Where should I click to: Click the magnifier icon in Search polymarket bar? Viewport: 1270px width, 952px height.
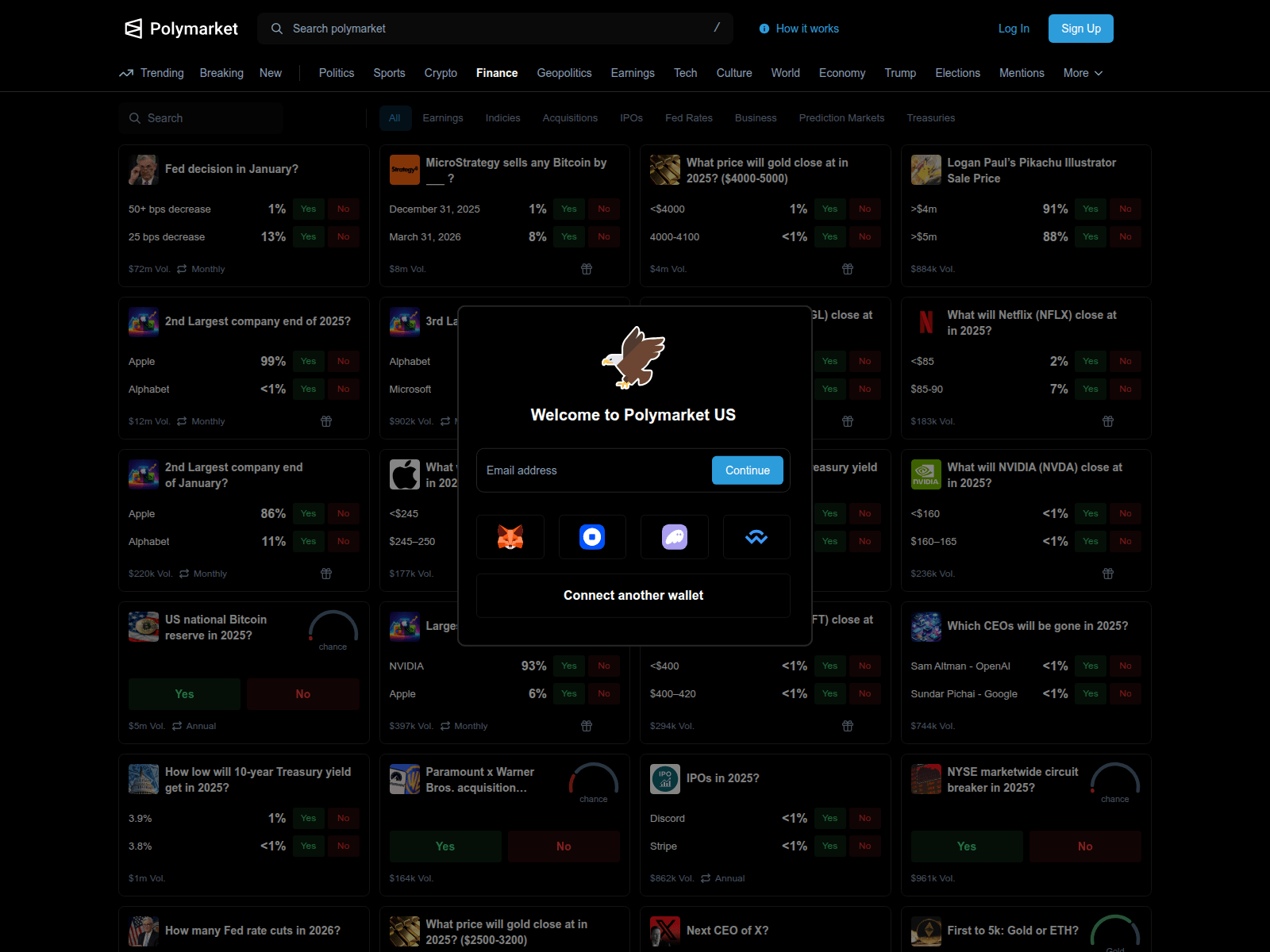coord(277,29)
